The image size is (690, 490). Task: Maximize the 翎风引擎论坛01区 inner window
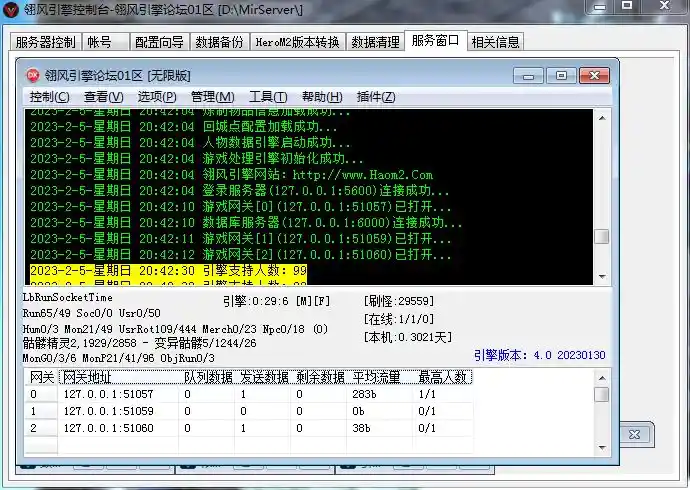click(x=561, y=76)
